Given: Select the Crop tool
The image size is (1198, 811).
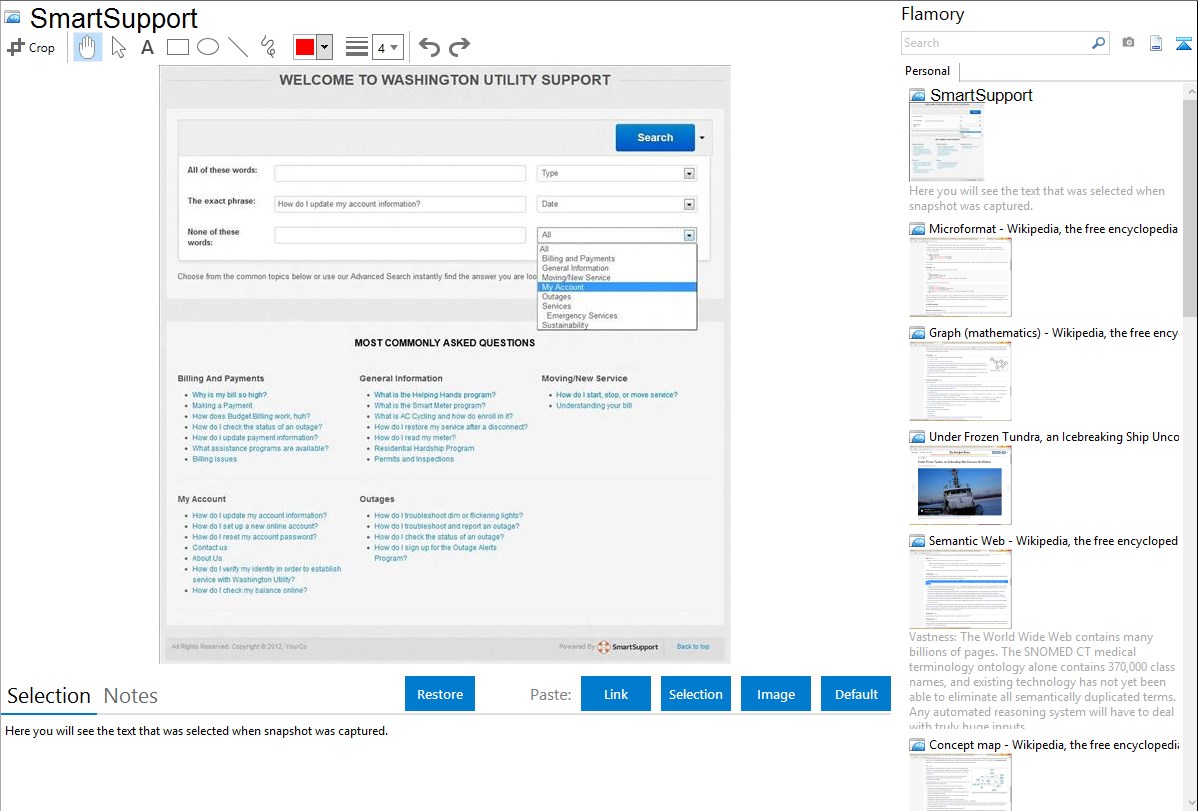Looking at the screenshot, I should [x=31, y=47].
